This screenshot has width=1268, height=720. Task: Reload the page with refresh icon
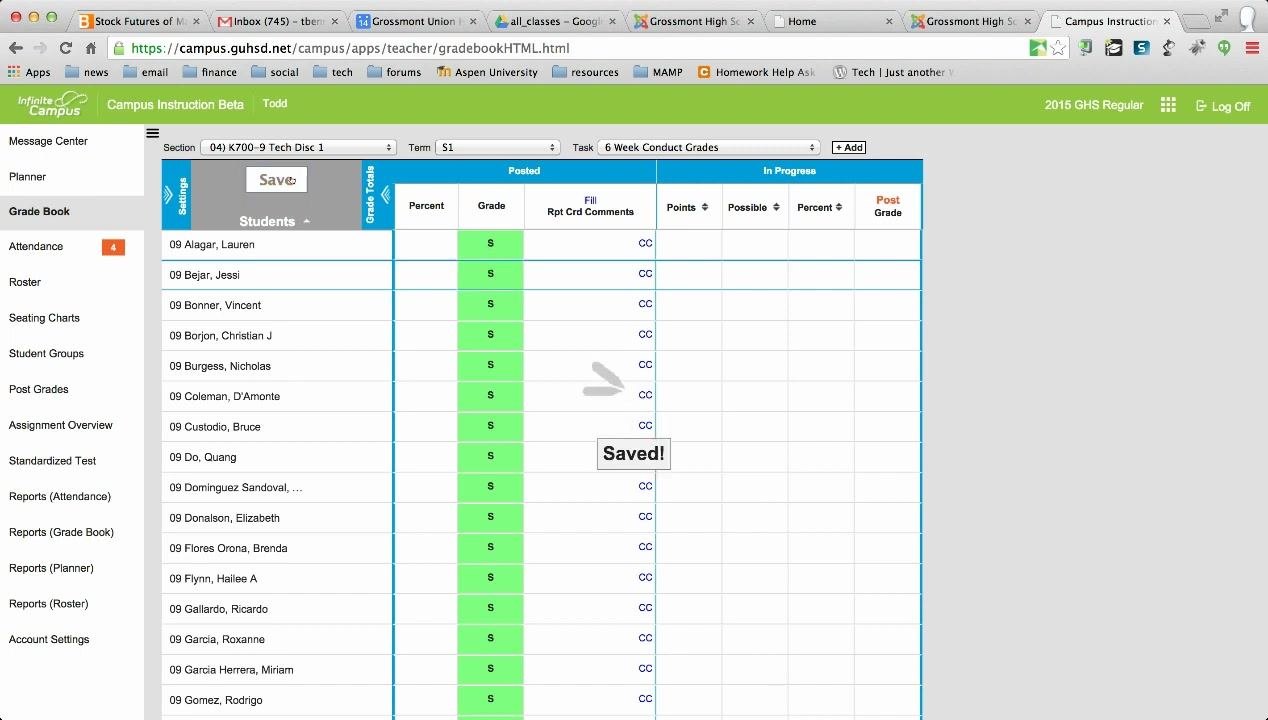point(66,48)
